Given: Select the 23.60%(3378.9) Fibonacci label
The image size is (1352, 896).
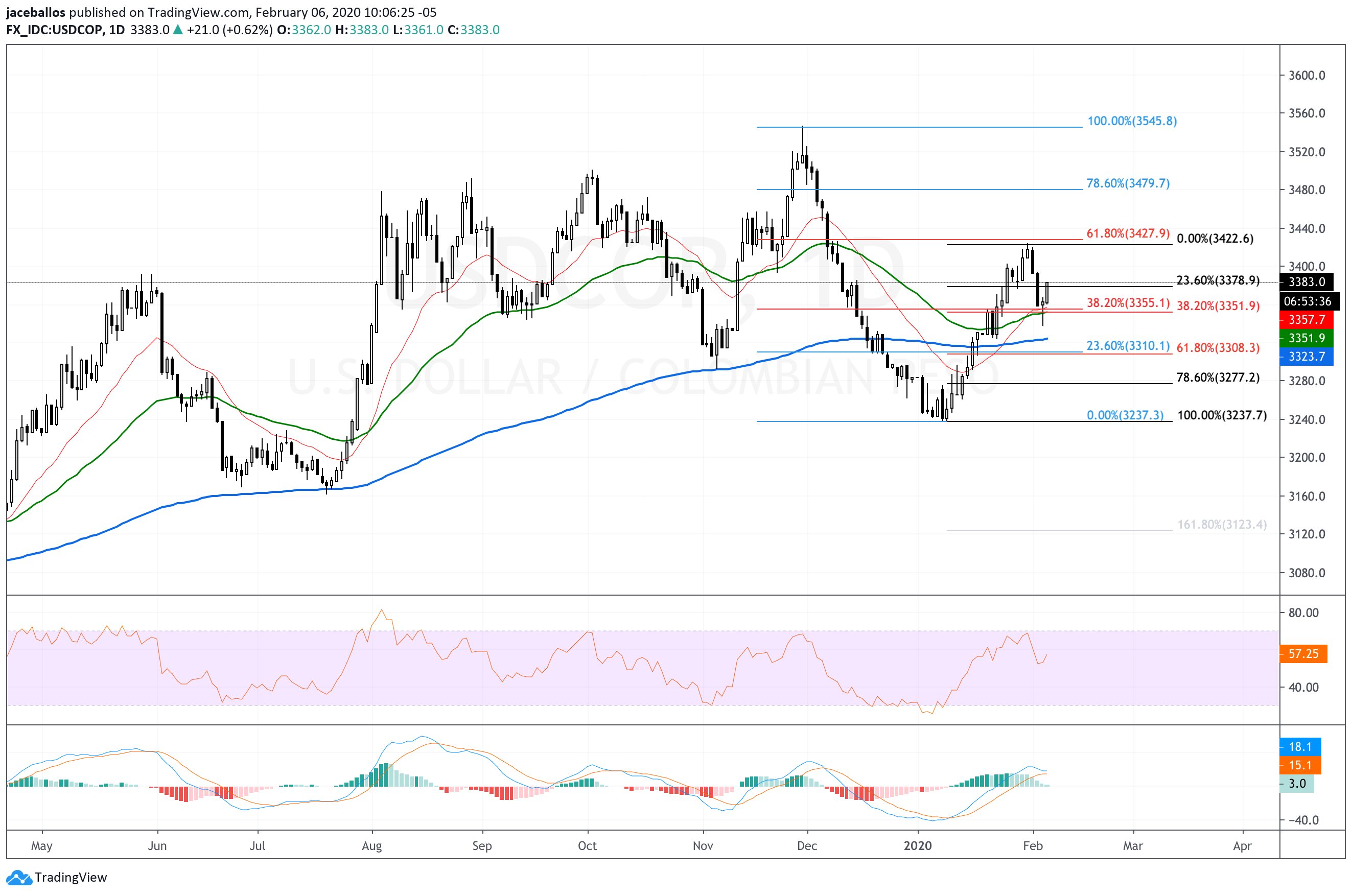Looking at the screenshot, I should [x=1218, y=280].
